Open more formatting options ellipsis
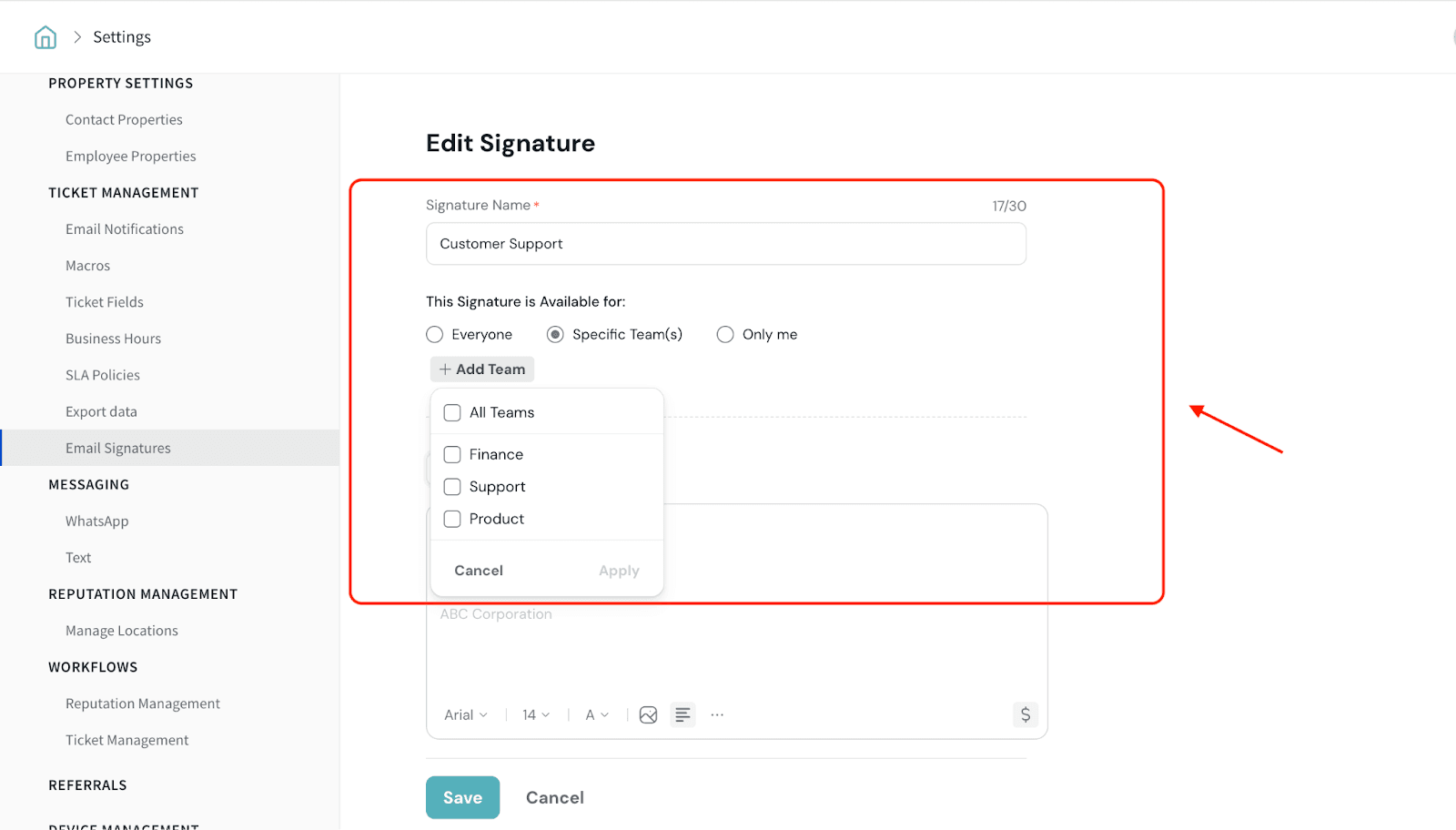The width and height of the screenshot is (1456, 830). point(717,715)
